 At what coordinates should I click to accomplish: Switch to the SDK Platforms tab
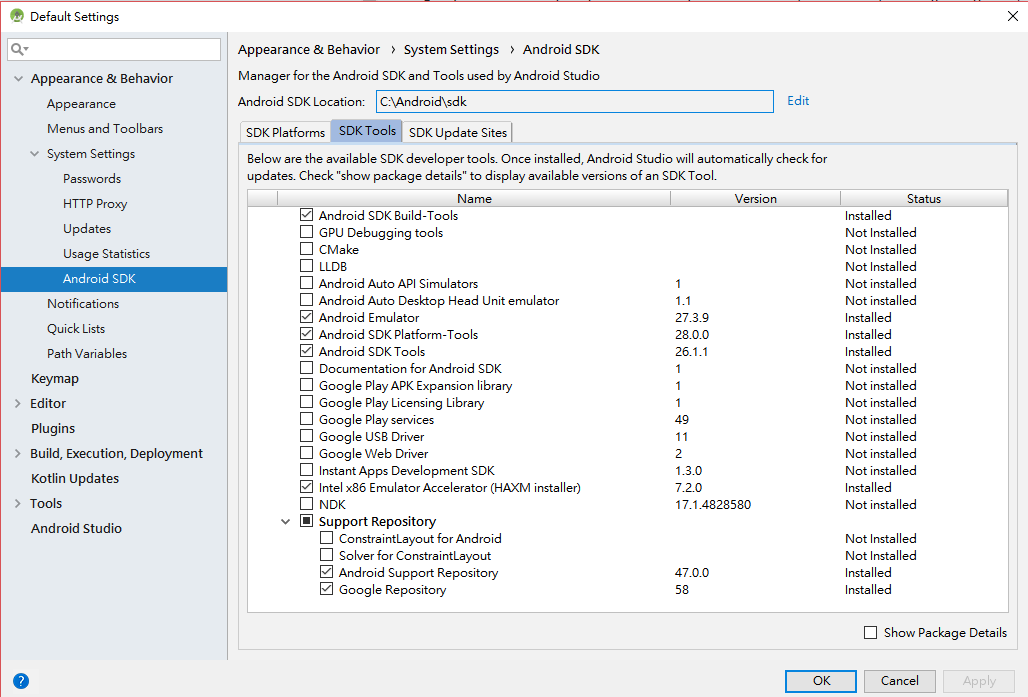tap(285, 132)
